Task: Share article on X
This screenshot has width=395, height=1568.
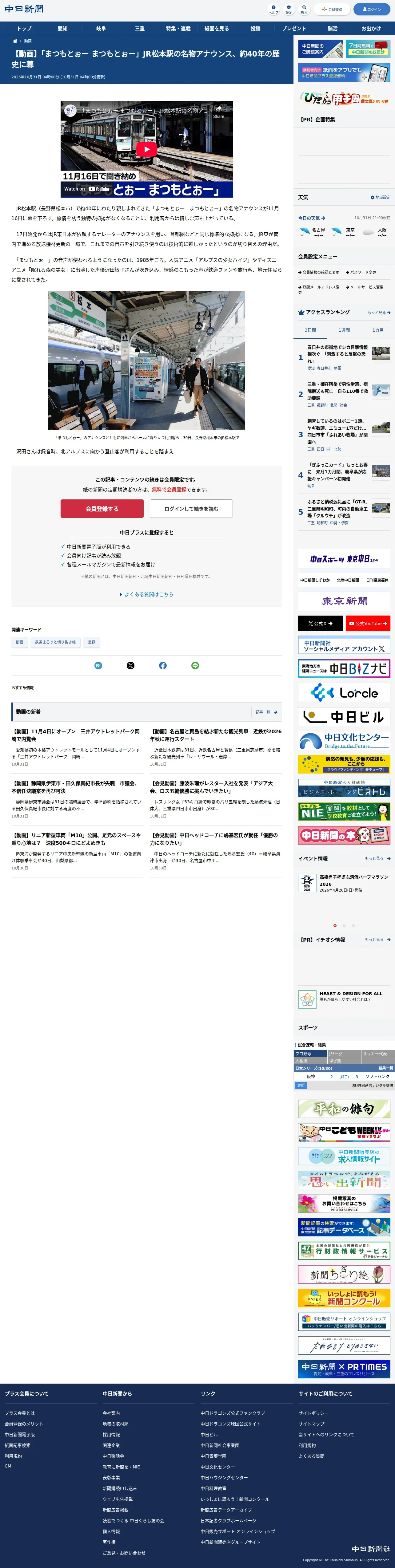Action: point(130,665)
